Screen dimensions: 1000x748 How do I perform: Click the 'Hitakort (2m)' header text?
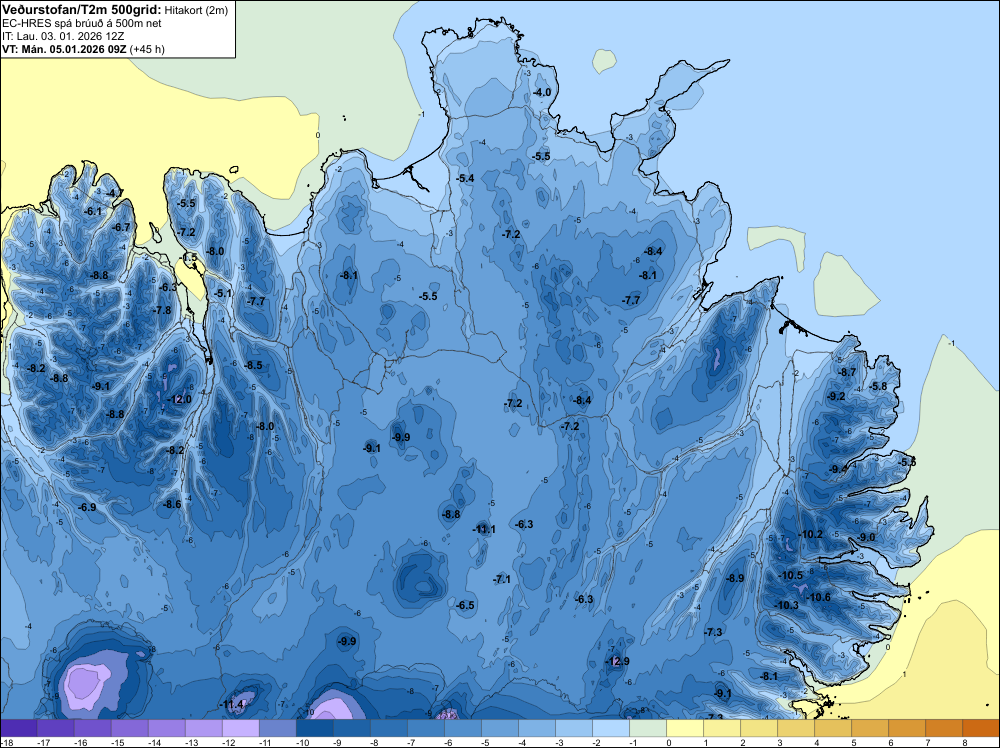click(195, 10)
